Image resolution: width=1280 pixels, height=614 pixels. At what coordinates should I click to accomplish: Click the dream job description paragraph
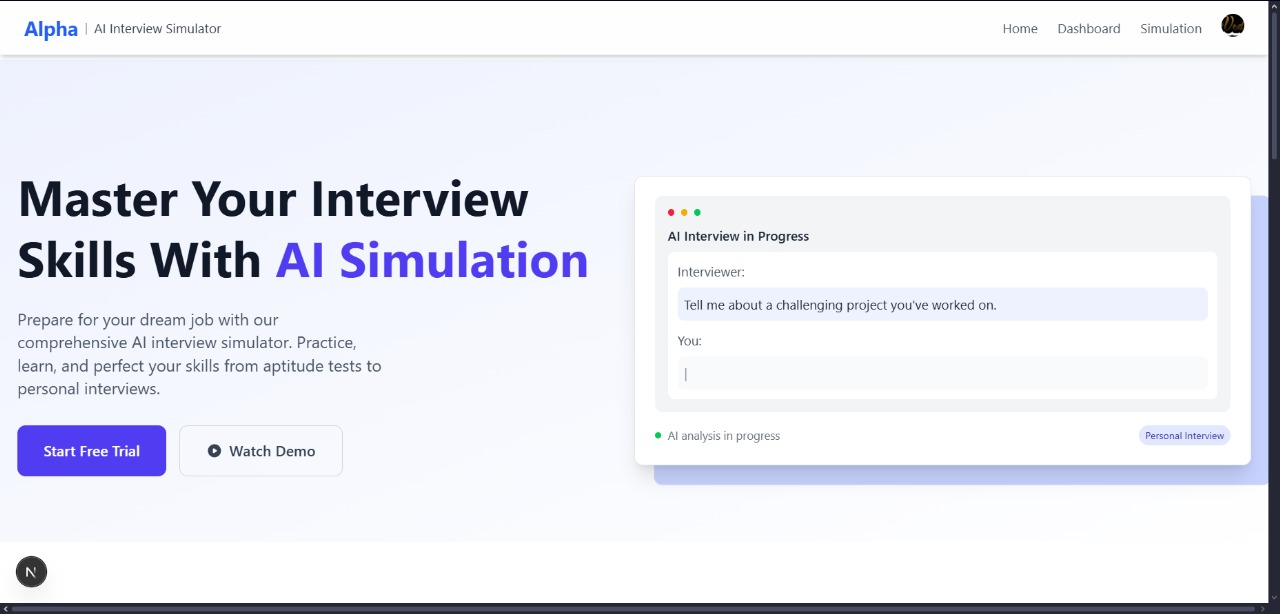click(199, 354)
